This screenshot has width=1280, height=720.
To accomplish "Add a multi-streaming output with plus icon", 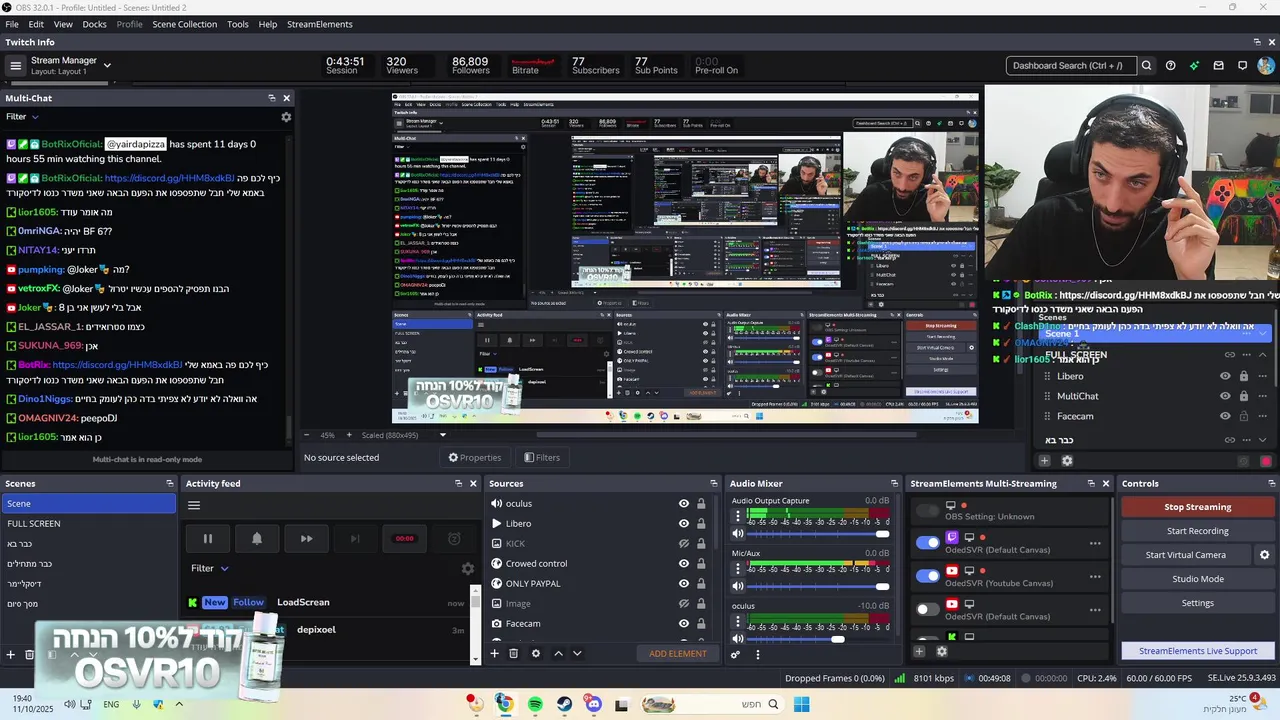I will tap(919, 651).
